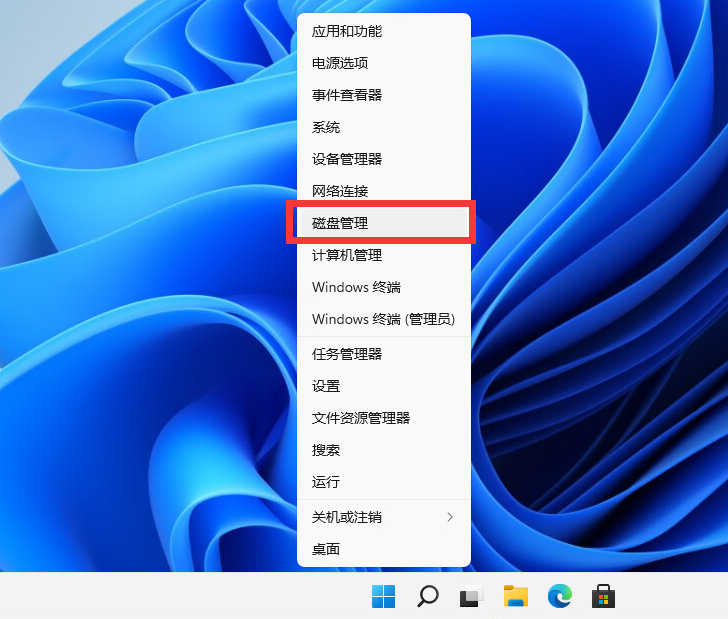728x619 pixels.
Task: Launch Windows 终端 (管理员)
Action: click(x=383, y=319)
